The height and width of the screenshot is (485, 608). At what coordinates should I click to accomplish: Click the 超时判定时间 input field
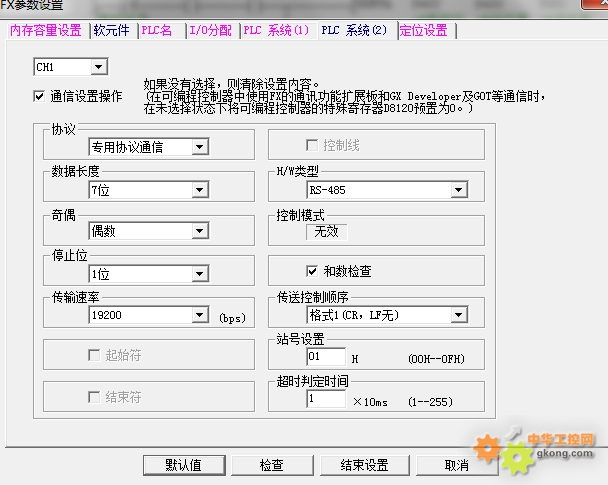(326, 399)
